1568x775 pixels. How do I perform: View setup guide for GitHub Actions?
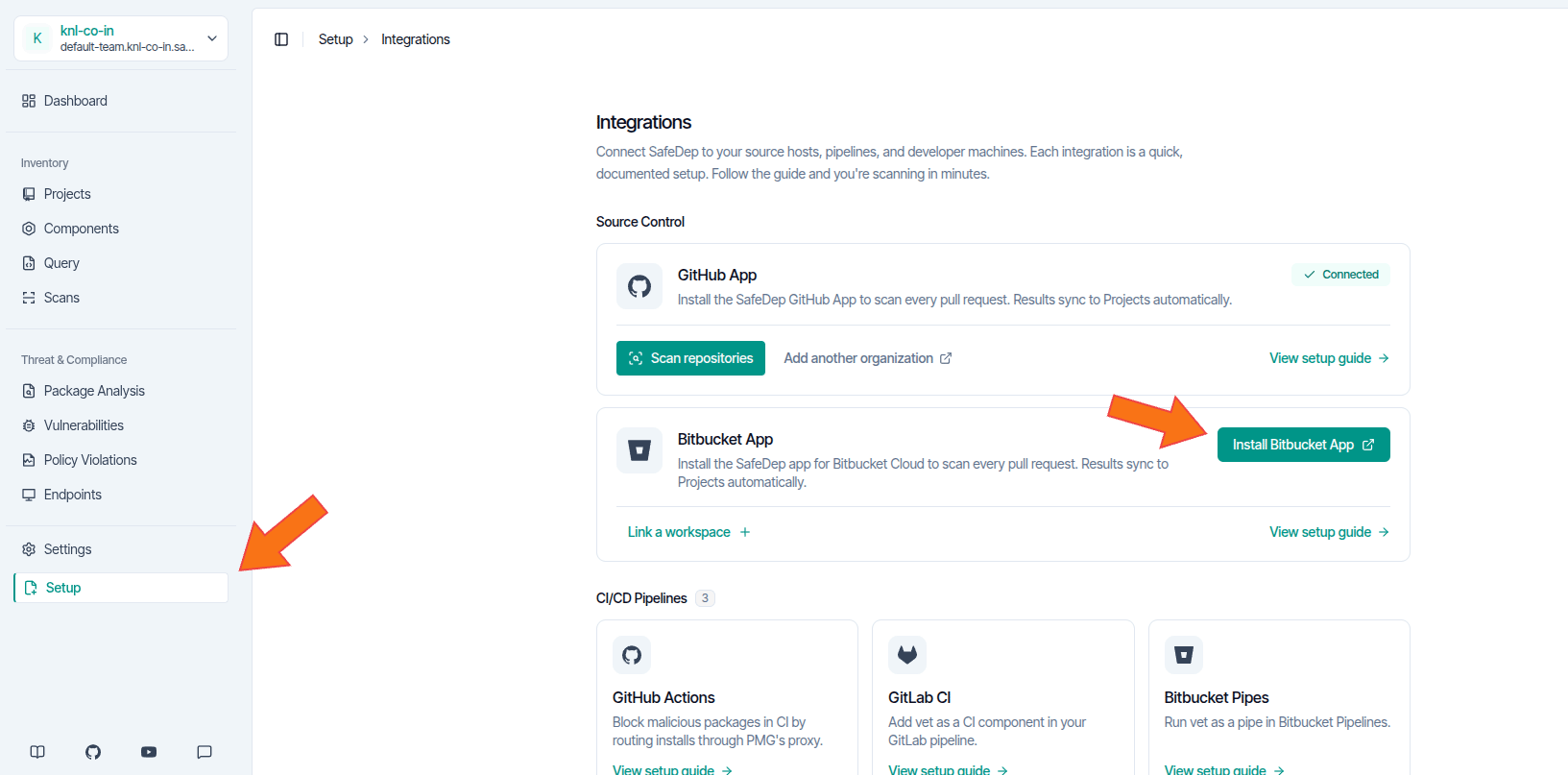pos(673,769)
